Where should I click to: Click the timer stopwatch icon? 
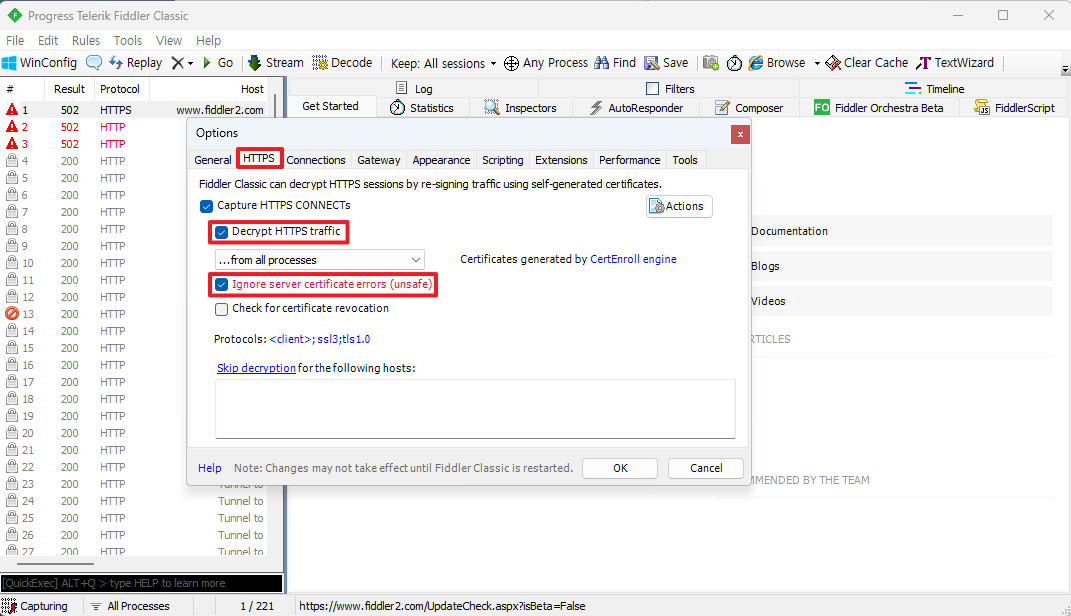734,63
